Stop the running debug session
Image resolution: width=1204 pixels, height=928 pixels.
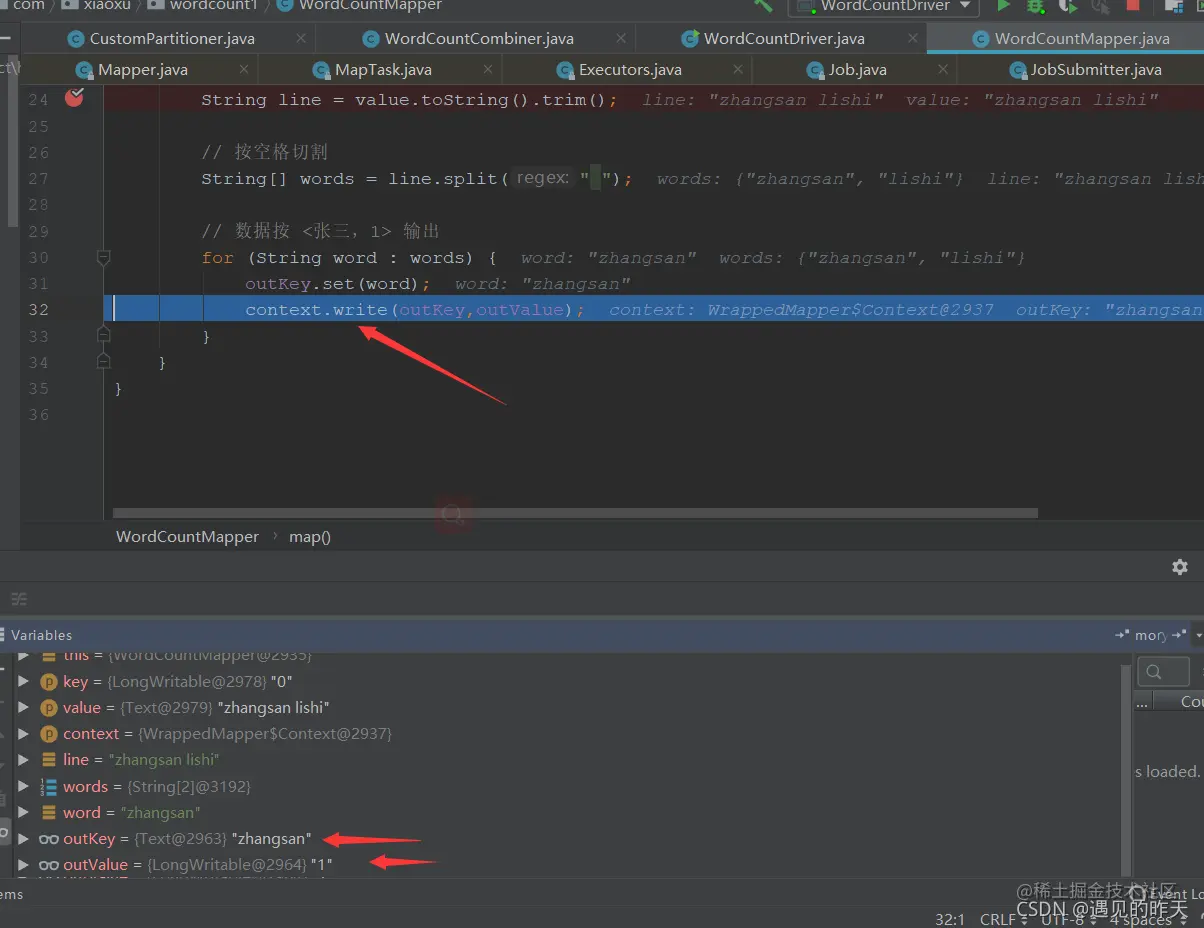[x=1133, y=5]
